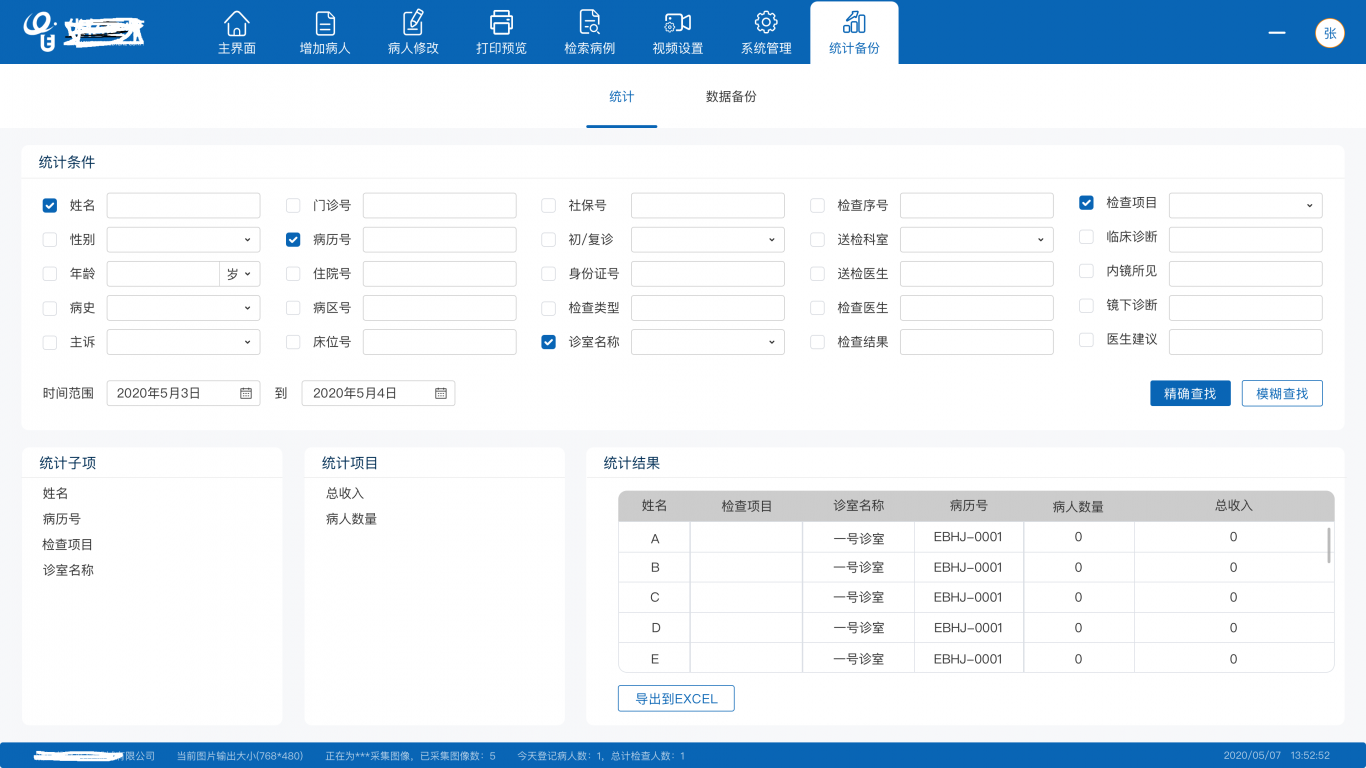Click the 病人数量 column header
1366x768 pixels.
(x=1078, y=506)
